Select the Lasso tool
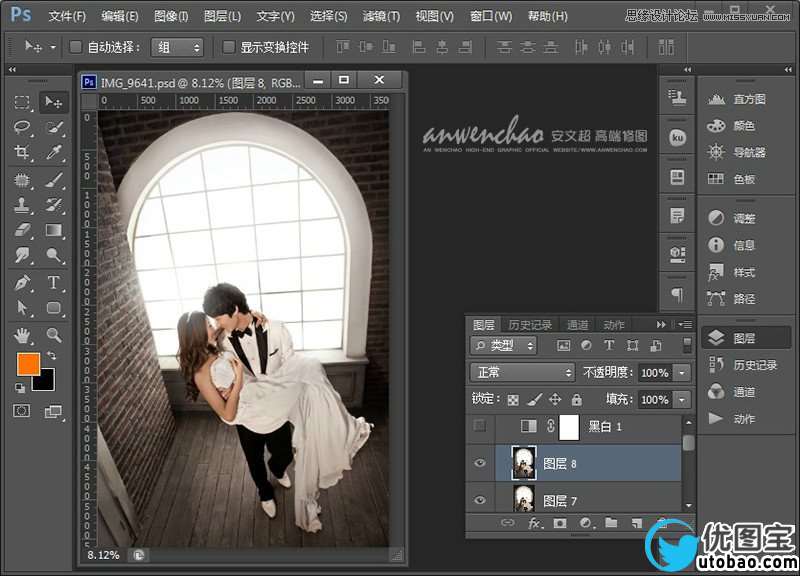This screenshot has height=576, width=800. (x=22, y=127)
